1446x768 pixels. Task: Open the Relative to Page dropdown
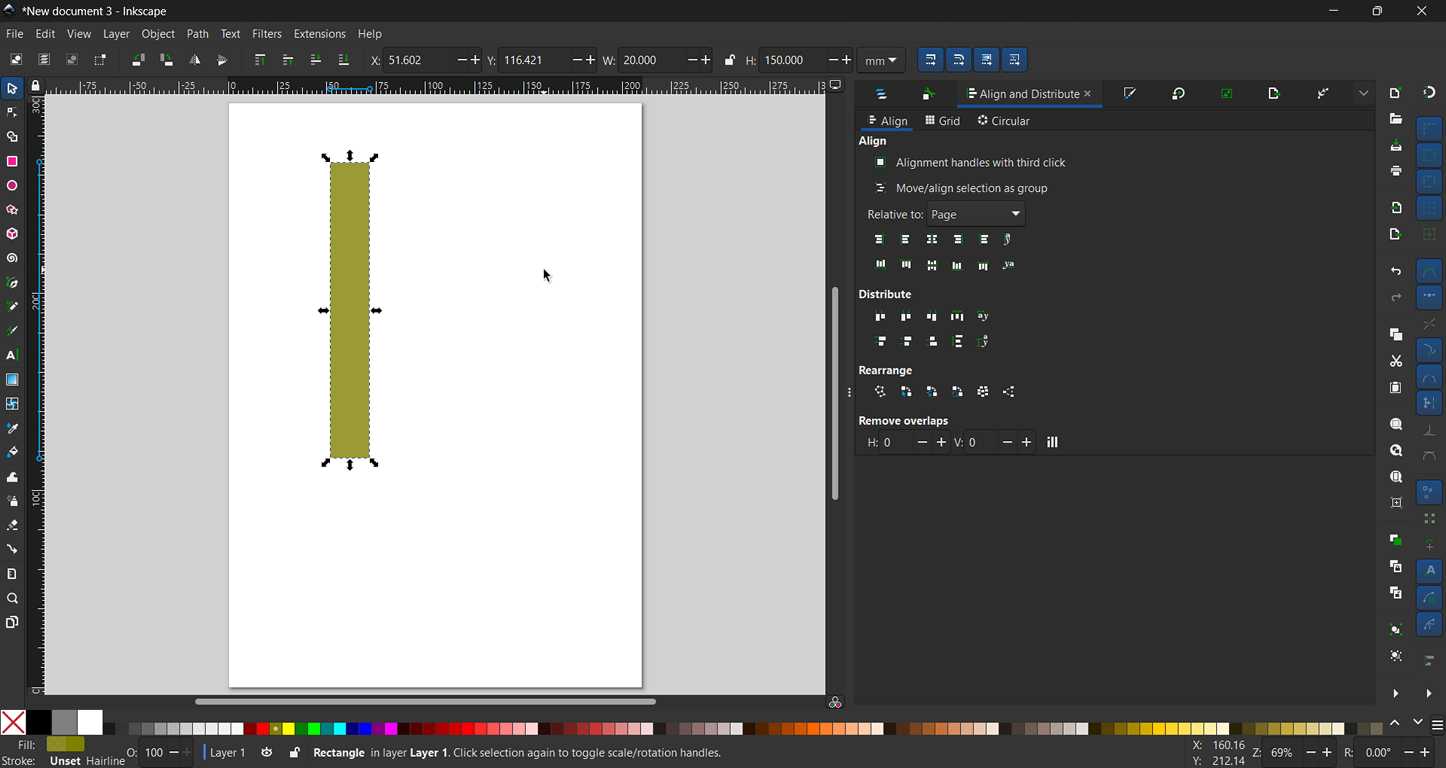976,214
